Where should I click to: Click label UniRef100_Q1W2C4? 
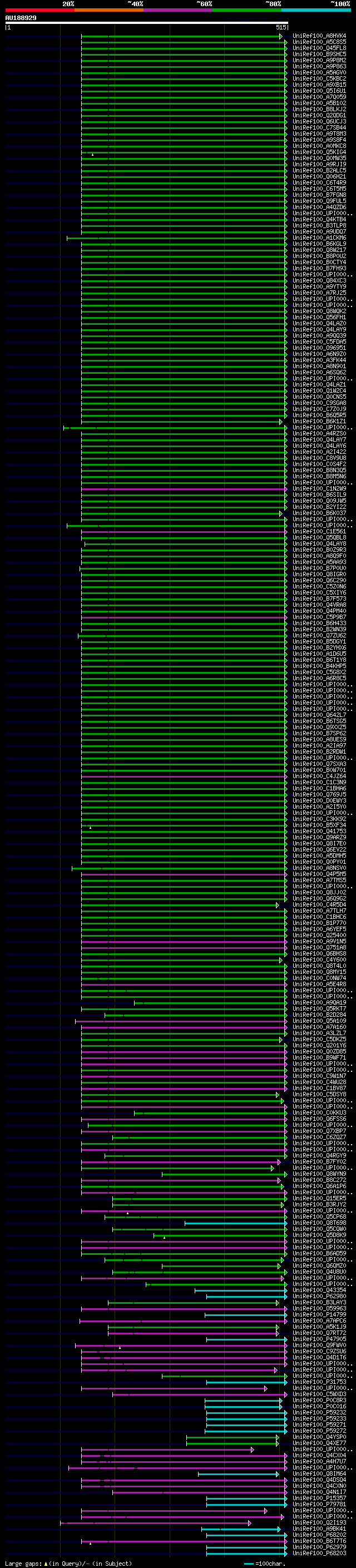pos(319,391)
